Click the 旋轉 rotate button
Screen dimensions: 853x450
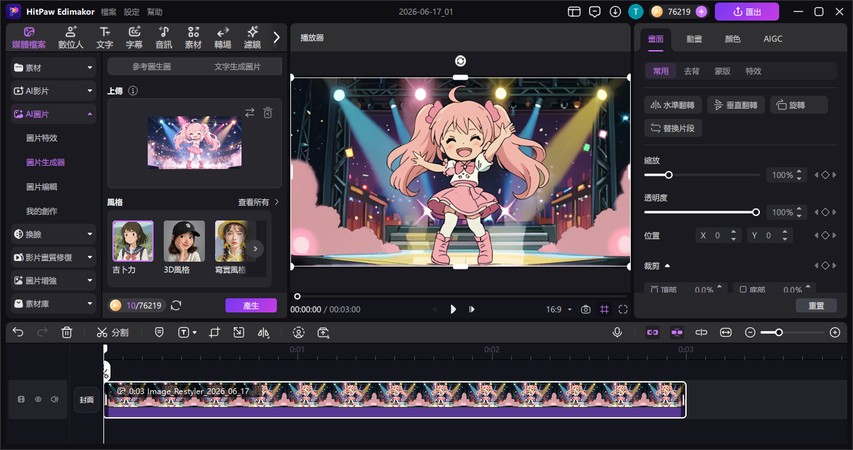coord(799,105)
